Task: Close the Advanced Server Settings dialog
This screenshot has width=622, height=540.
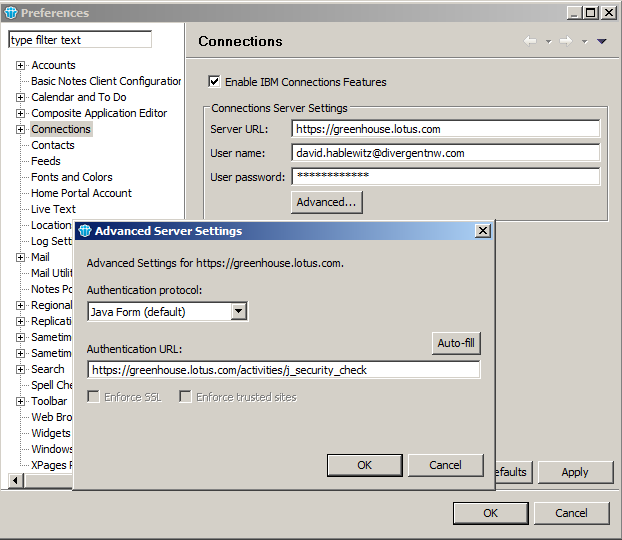Action: [482, 231]
